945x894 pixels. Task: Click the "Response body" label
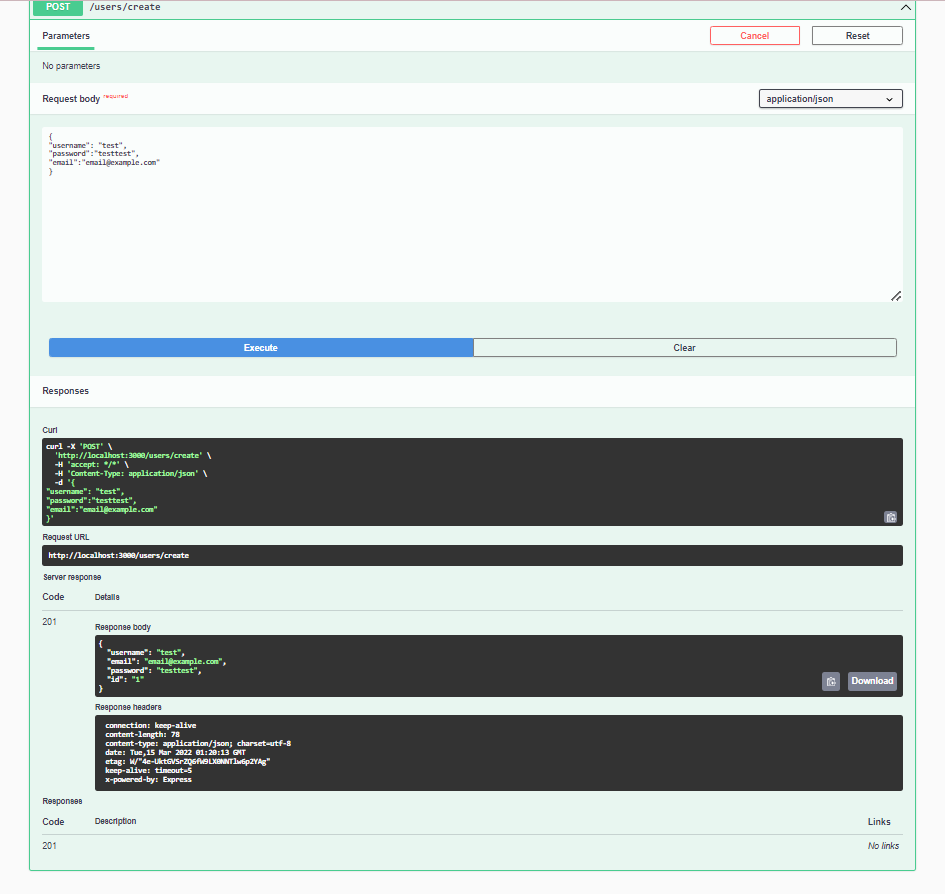(x=123, y=628)
